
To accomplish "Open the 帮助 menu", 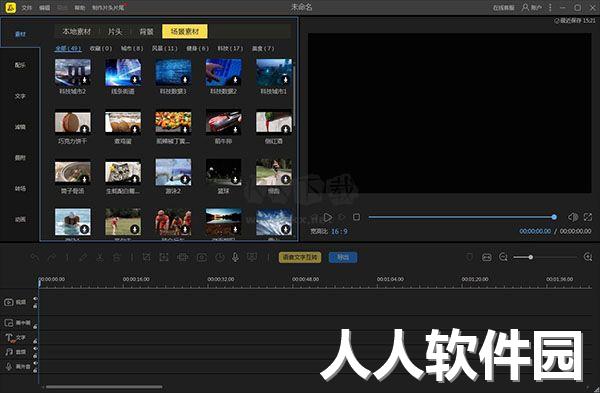I will click(x=80, y=8).
